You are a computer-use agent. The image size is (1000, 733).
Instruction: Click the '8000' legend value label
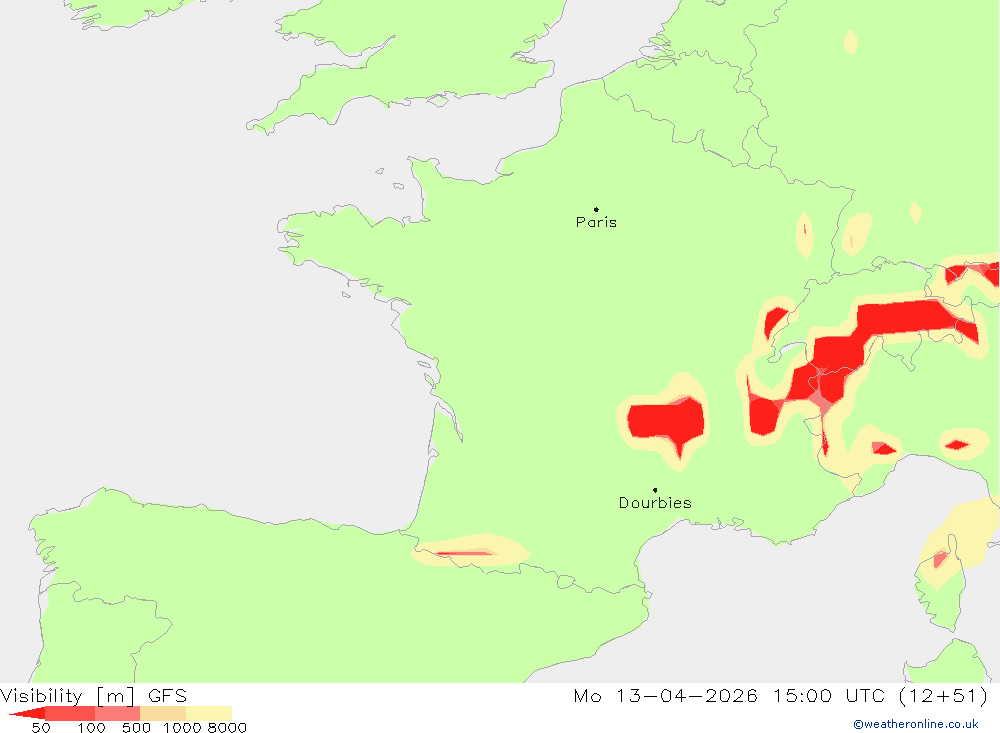[227, 727]
